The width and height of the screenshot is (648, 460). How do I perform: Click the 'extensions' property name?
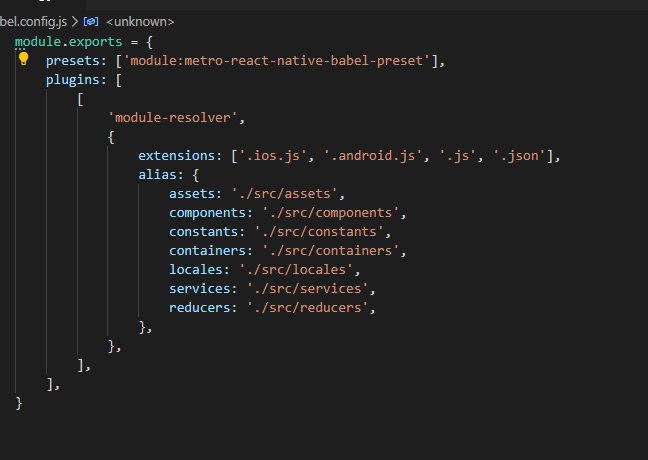tap(177, 156)
